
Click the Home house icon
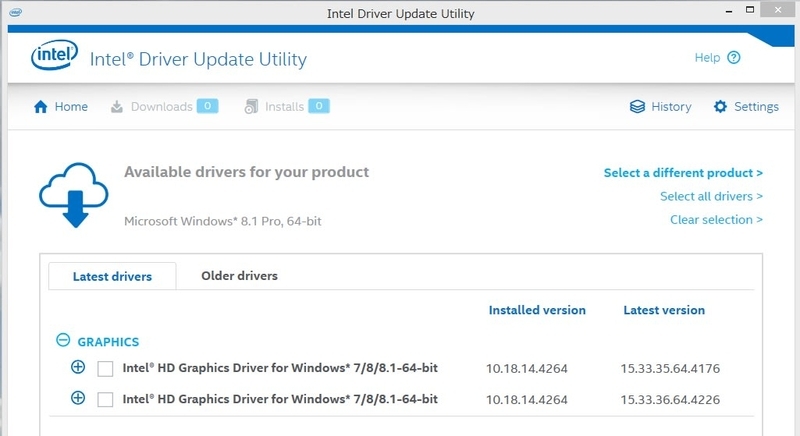coord(41,107)
